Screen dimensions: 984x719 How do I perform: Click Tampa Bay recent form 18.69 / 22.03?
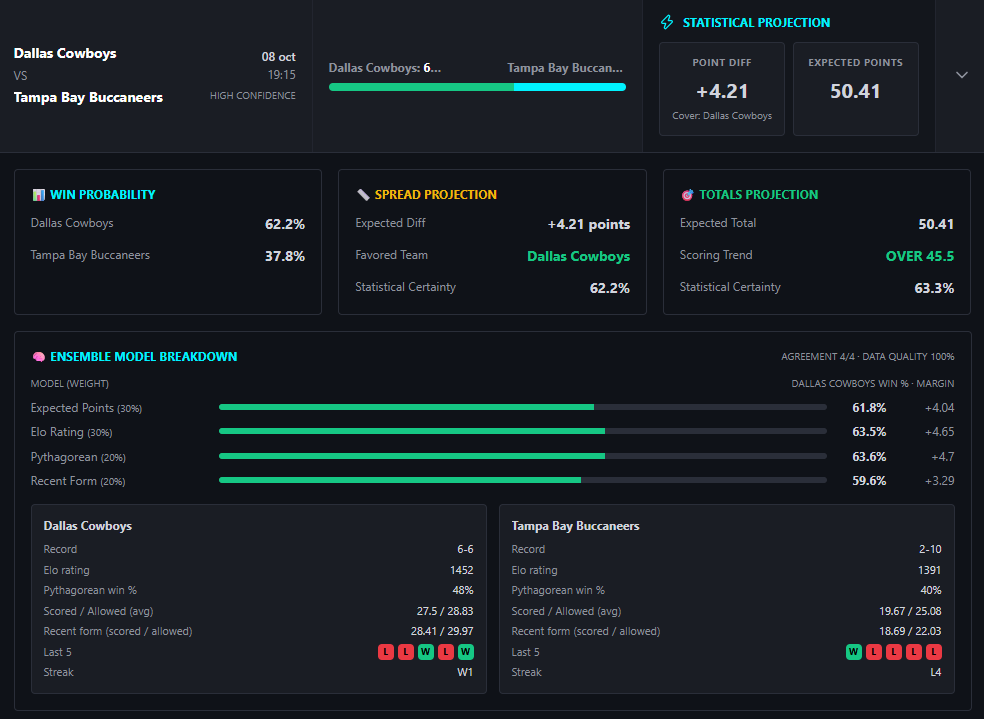(x=911, y=631)
